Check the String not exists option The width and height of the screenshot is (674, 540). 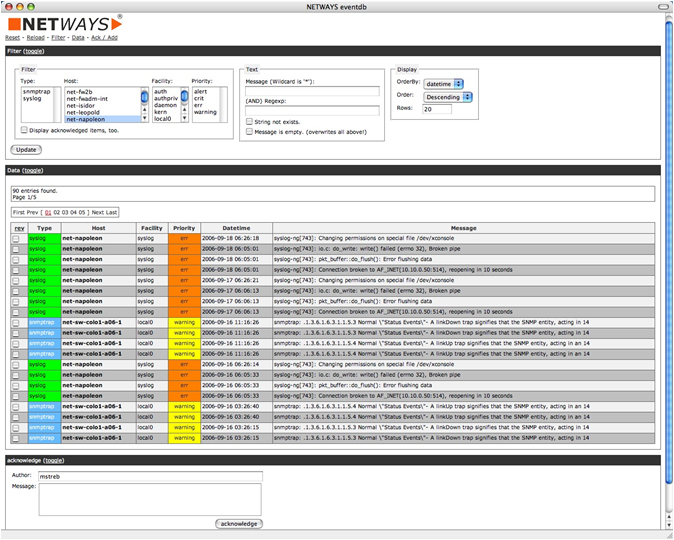point(249,120)
